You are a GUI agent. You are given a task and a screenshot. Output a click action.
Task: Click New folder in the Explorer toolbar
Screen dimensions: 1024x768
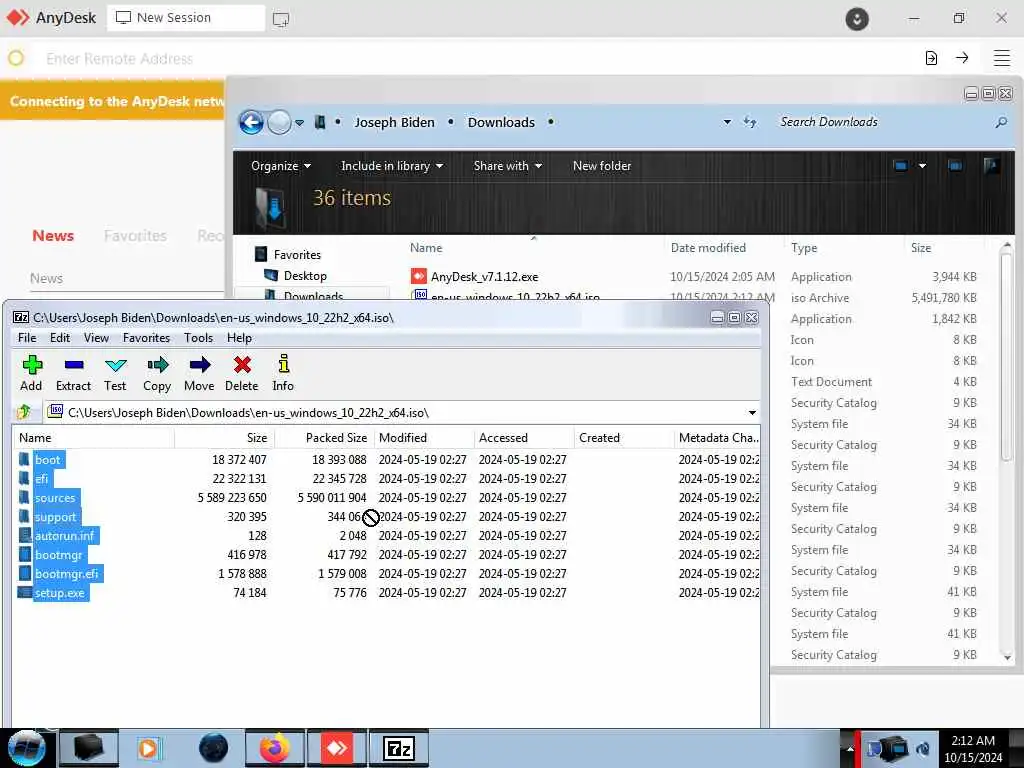pyautogui.click(x=601, y=166)
